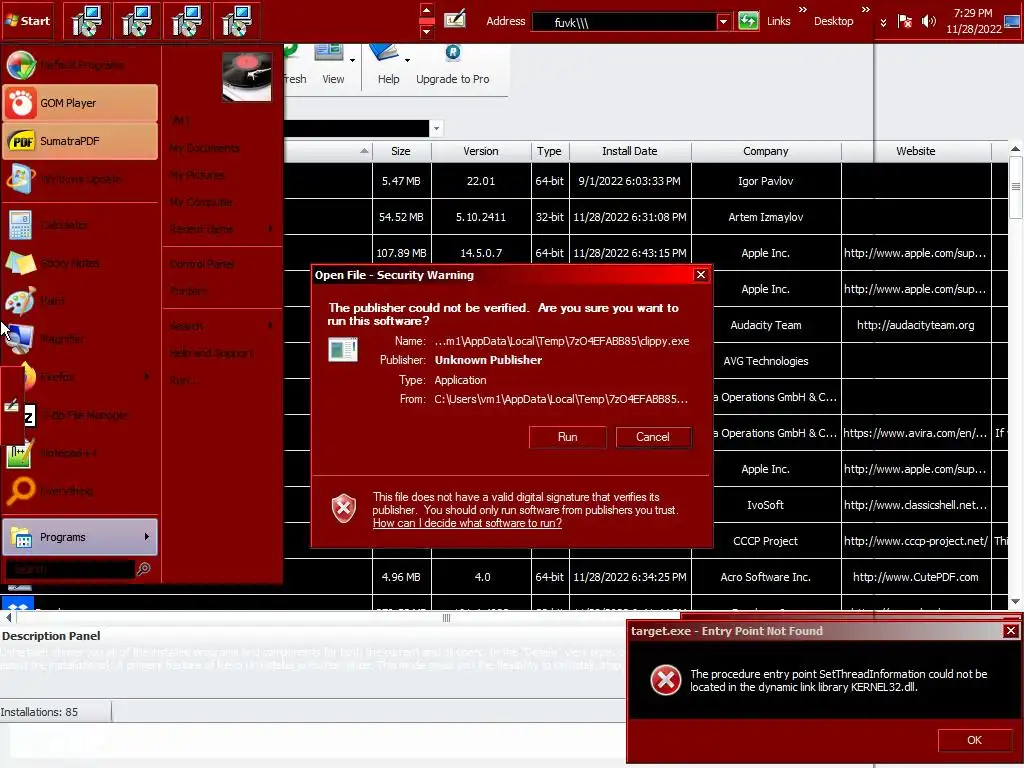Image resolution: width=1024 pixels, height=768 pixels.
Task: Open SumatraPDF from Start menu
Action: (x=80, y=140)
